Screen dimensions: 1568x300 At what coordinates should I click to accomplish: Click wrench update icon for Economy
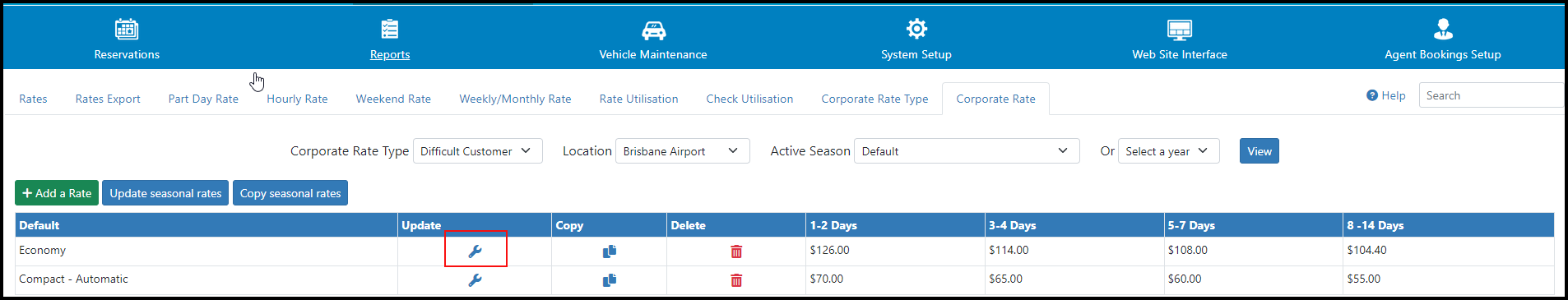click(x=475, y=252)
